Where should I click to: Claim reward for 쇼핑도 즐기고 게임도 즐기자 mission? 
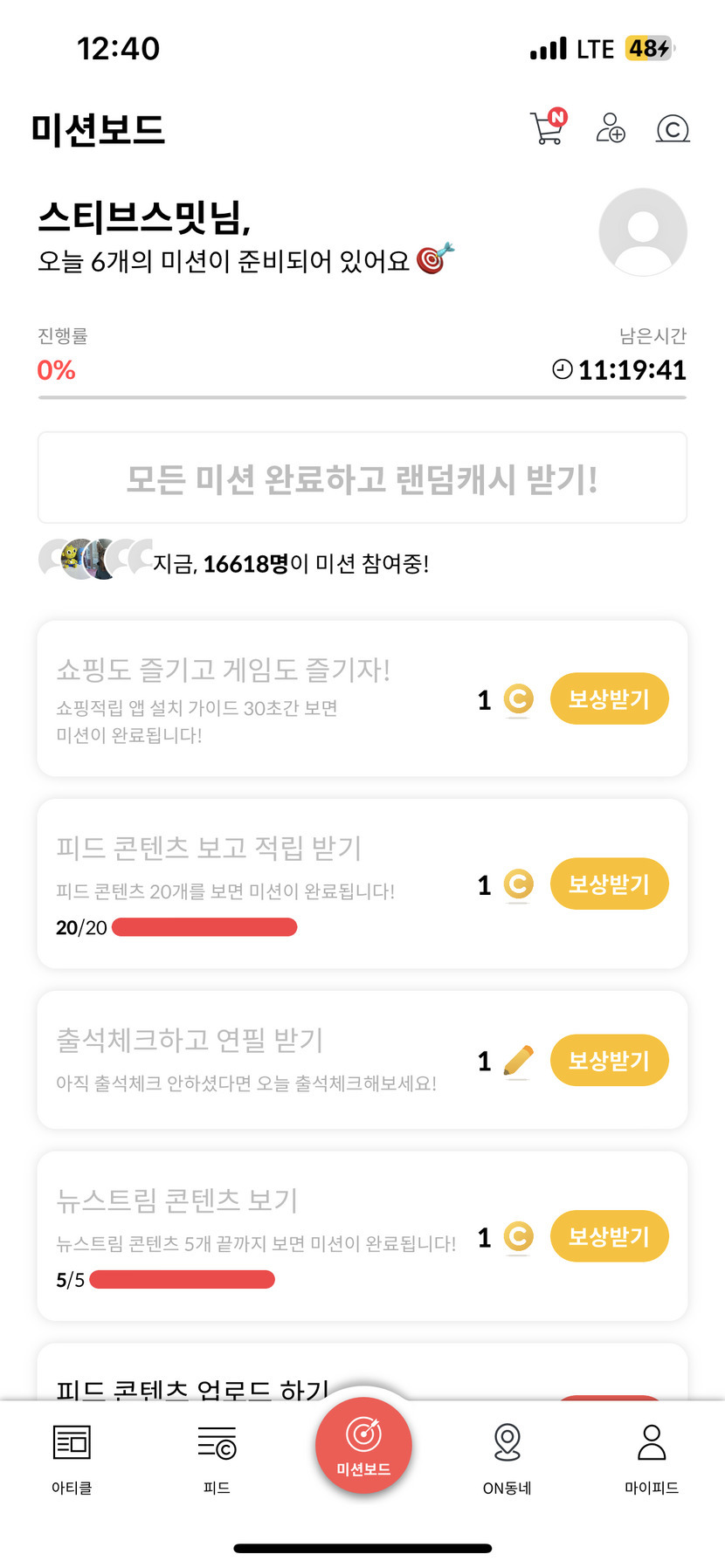(x=609, y=699)
